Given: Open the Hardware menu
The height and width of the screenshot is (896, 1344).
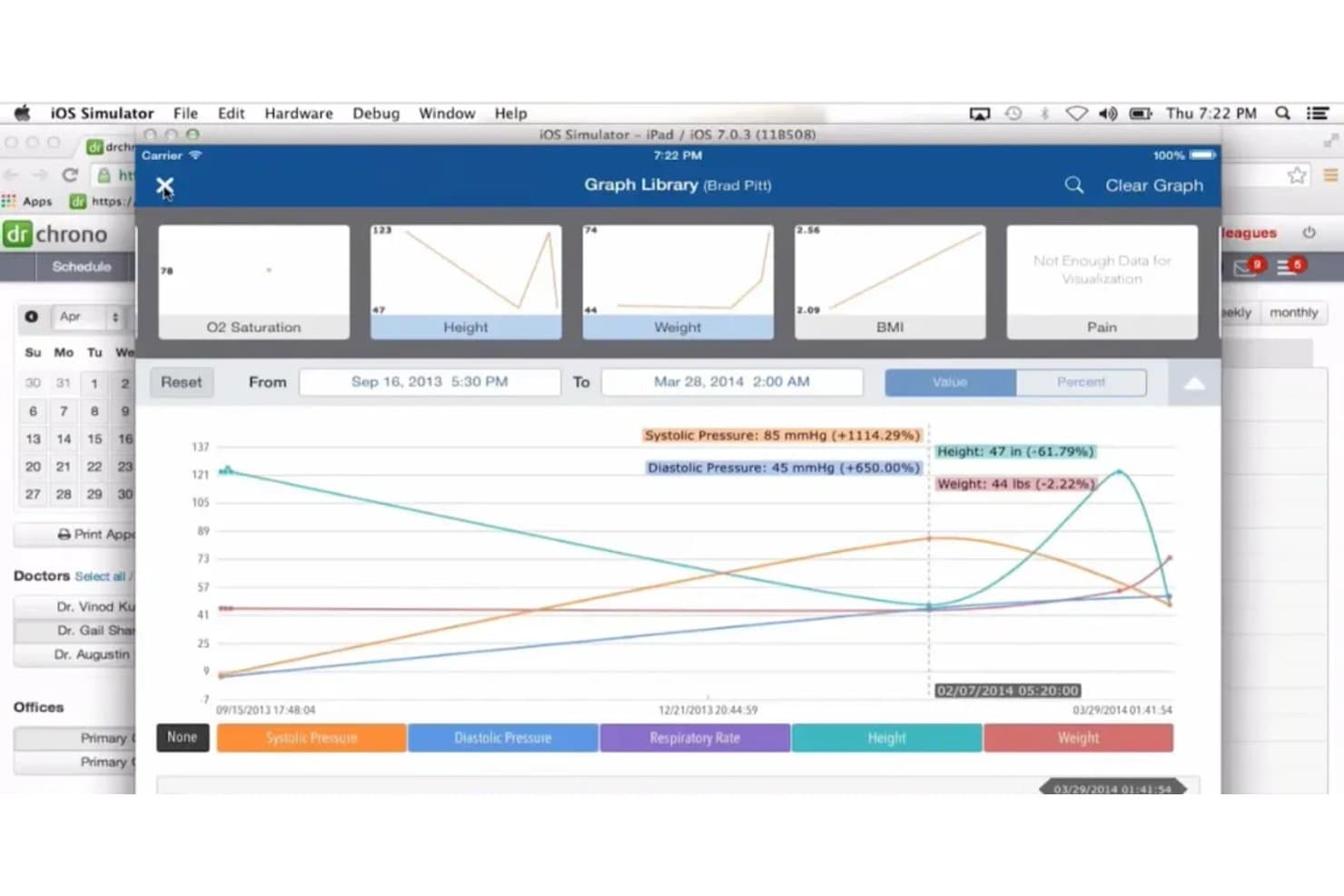Looking at the screenshot, I should pyautogui.click(x=299, y=113).
